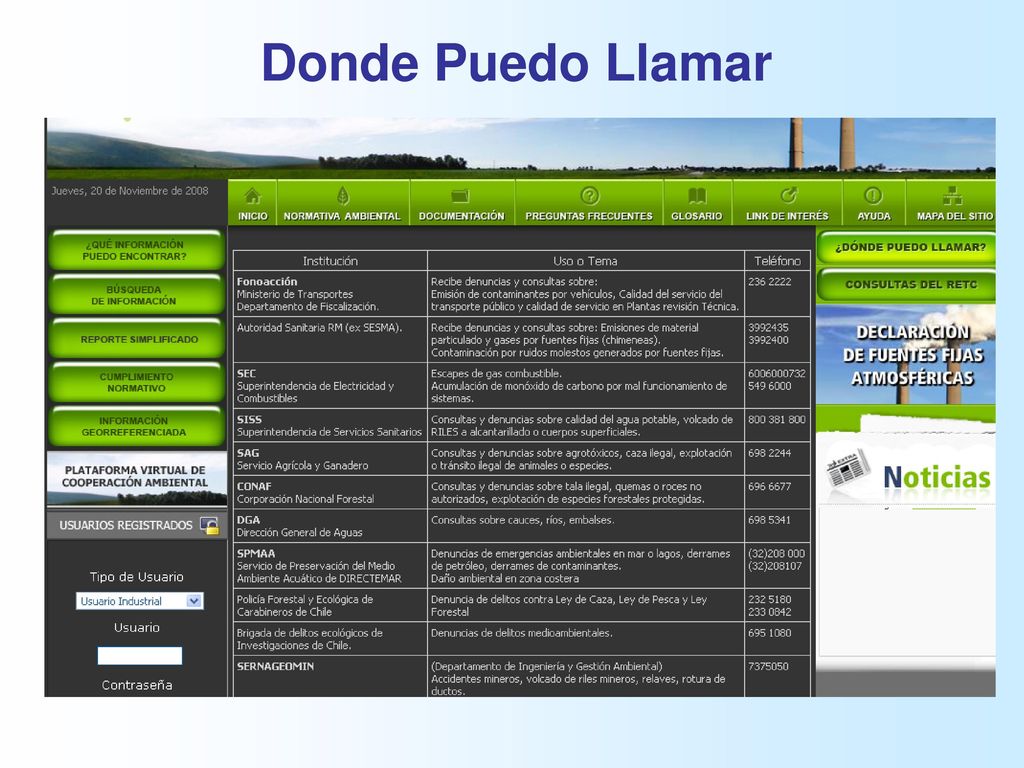
Task: Click the padlock icon by Usuarios Registrados
Action: [x=209, y=526]
